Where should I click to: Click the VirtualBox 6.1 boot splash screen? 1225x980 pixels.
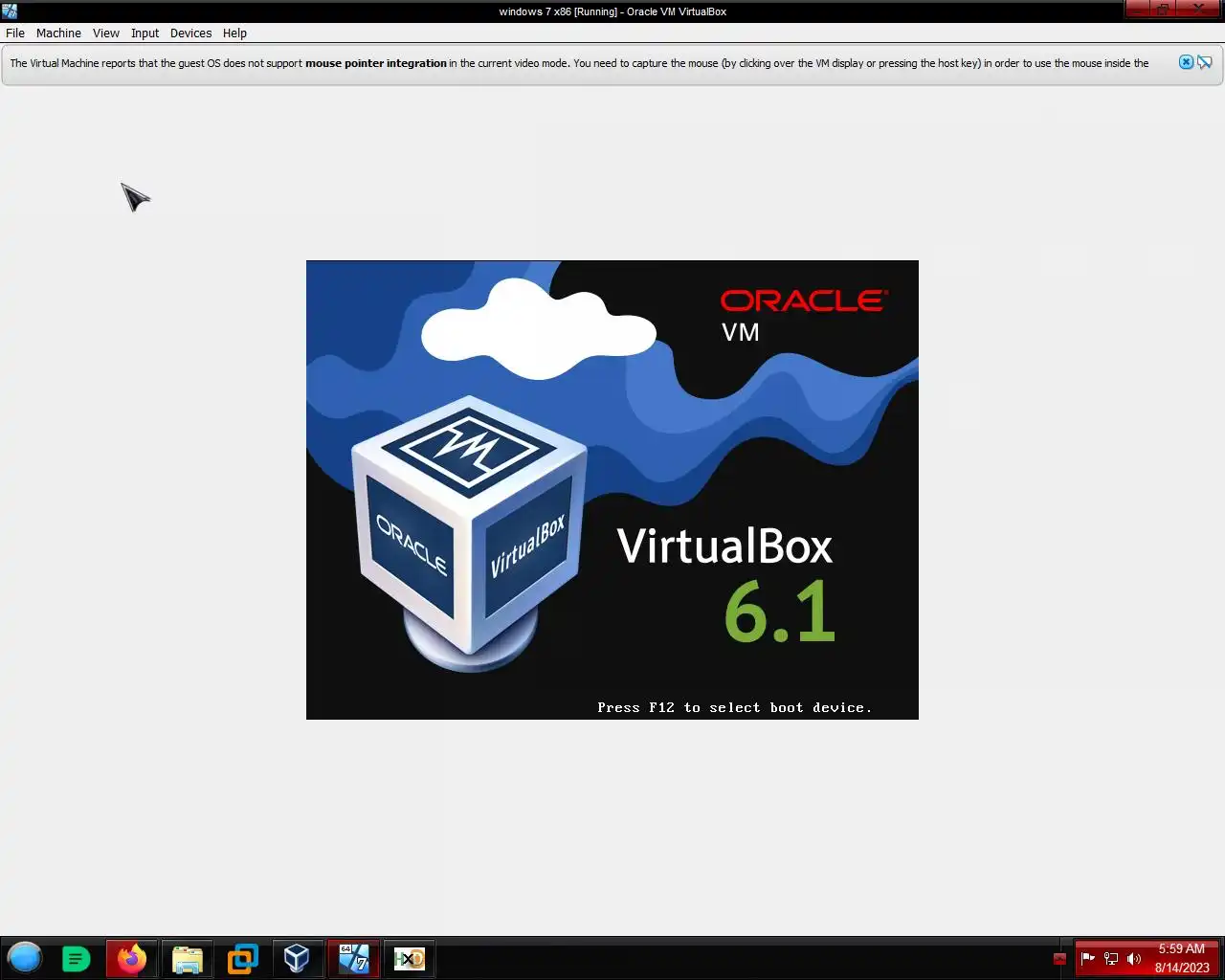pos(612,490)
